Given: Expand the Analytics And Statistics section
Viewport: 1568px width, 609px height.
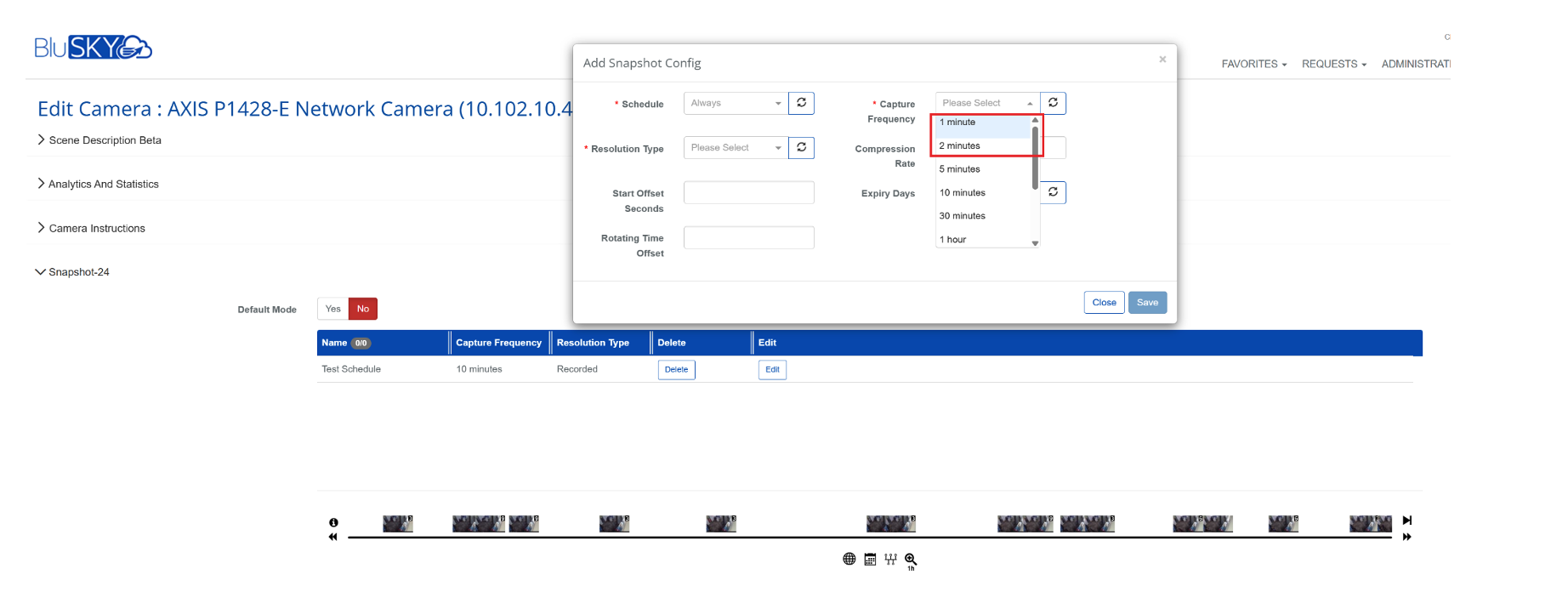Looking at the screenshot, I should (x=103, y=184).
